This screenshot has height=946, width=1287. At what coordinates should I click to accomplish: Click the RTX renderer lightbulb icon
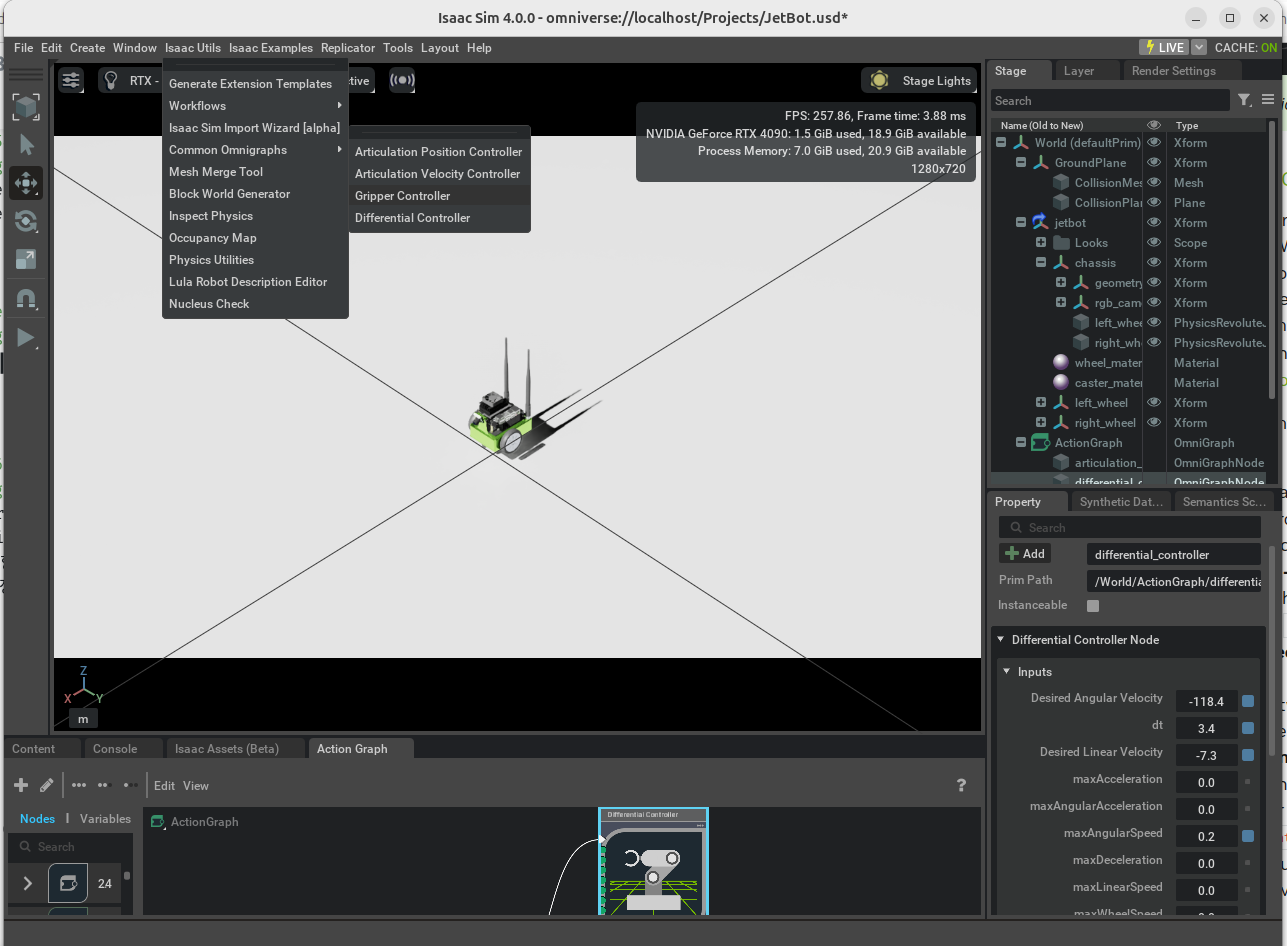click(111, 80)
